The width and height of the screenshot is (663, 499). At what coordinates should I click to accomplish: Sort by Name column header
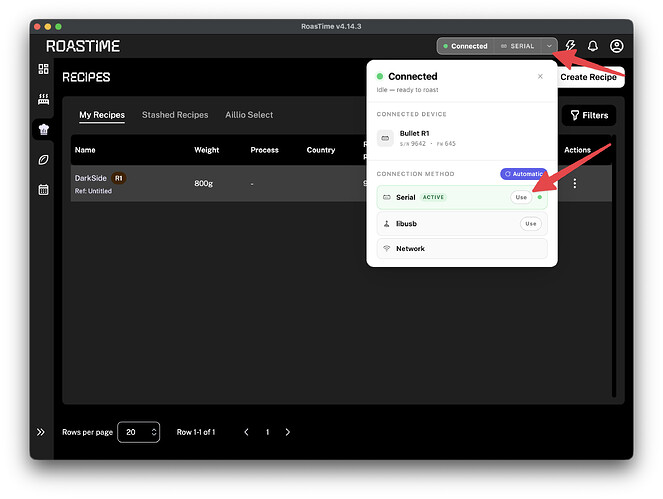pos(85,150)
